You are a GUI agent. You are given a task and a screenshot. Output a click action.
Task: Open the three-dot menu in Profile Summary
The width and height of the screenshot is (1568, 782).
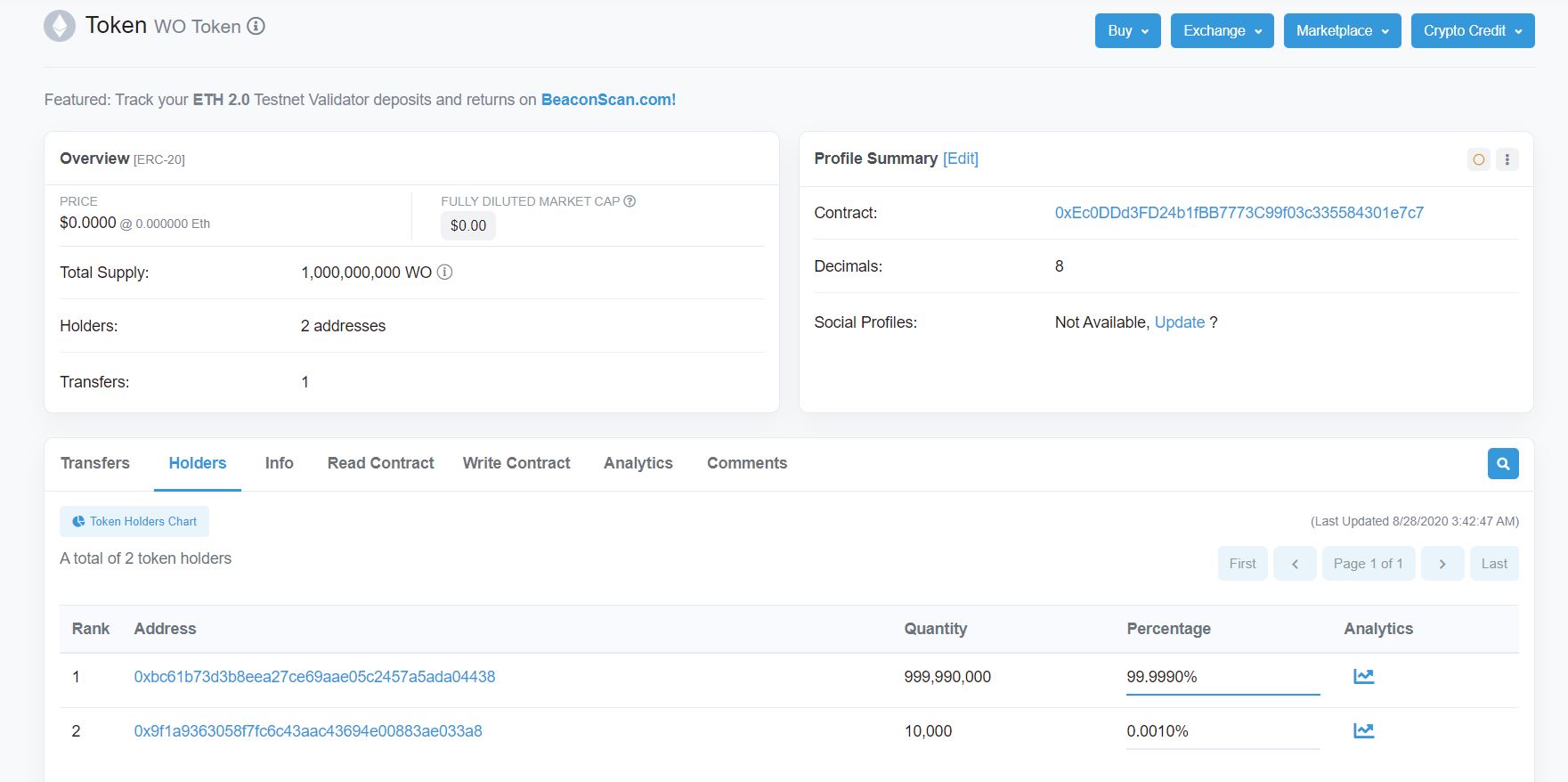(1507, 159)
